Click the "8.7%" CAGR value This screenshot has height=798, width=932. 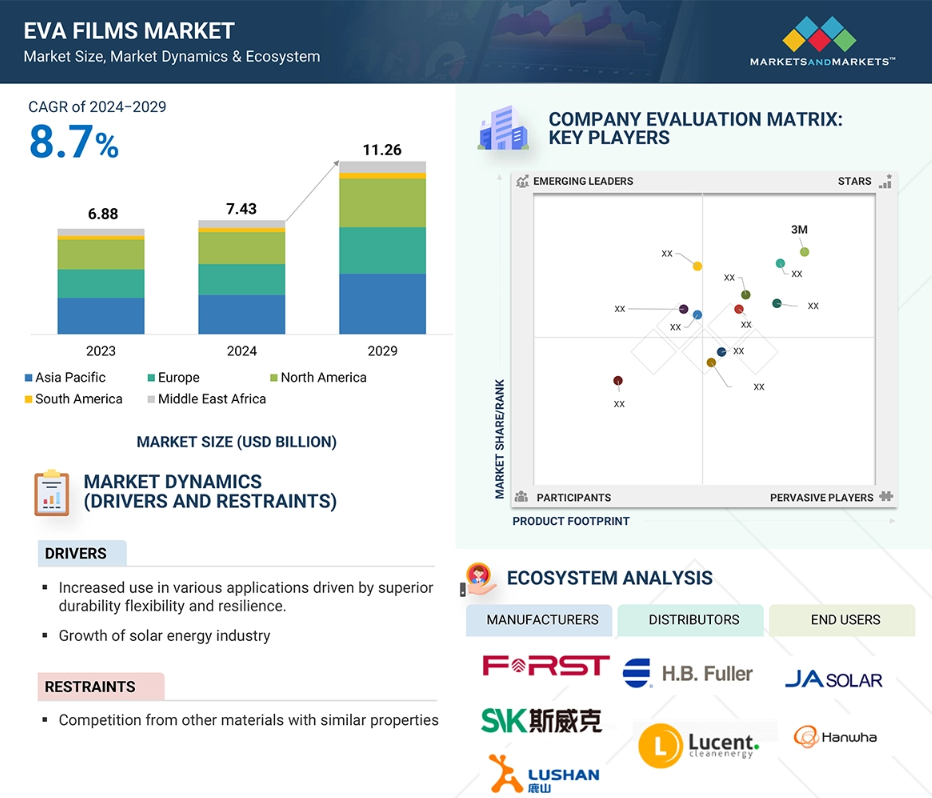74,142
